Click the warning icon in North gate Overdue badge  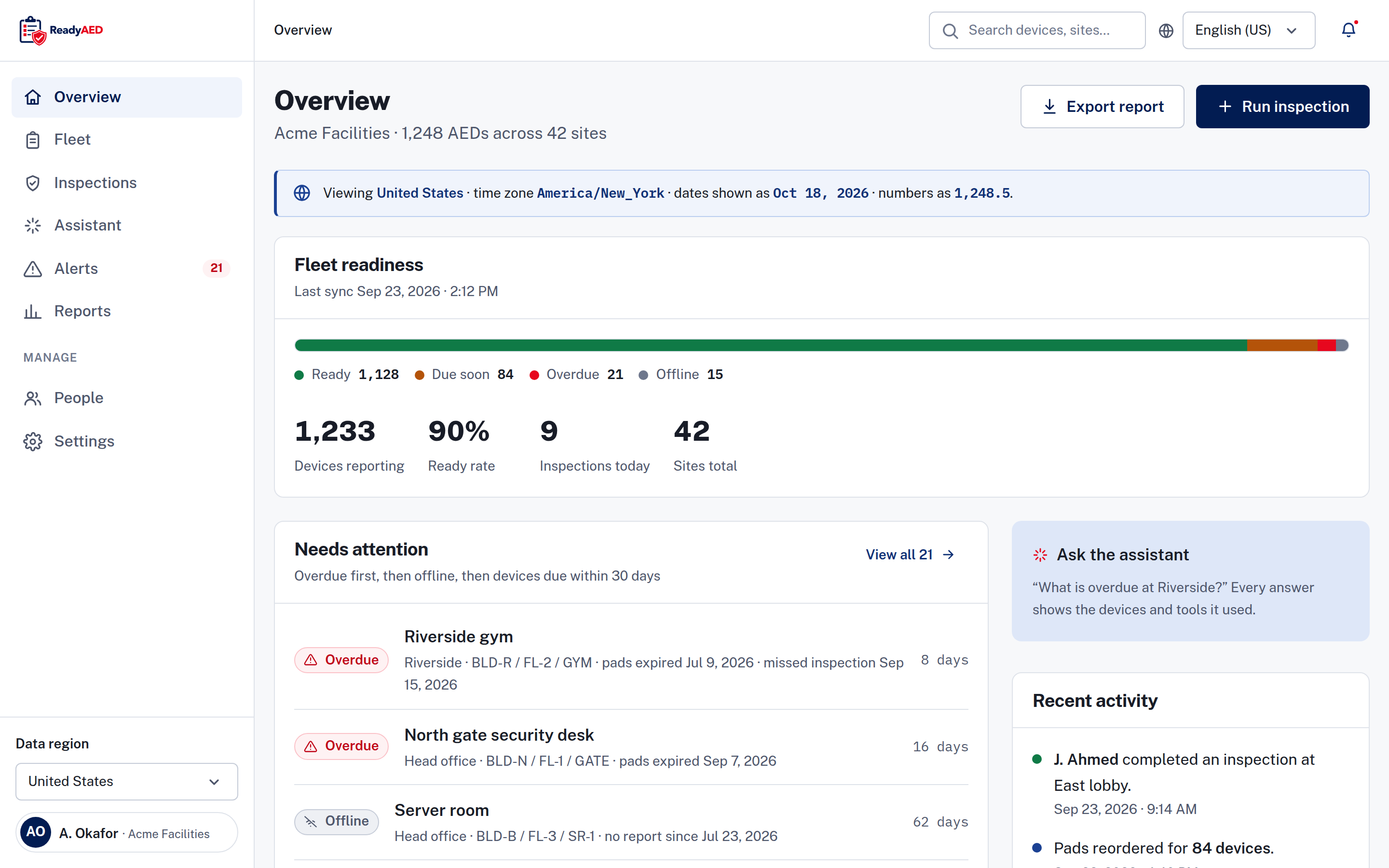[x=311, y=746]
